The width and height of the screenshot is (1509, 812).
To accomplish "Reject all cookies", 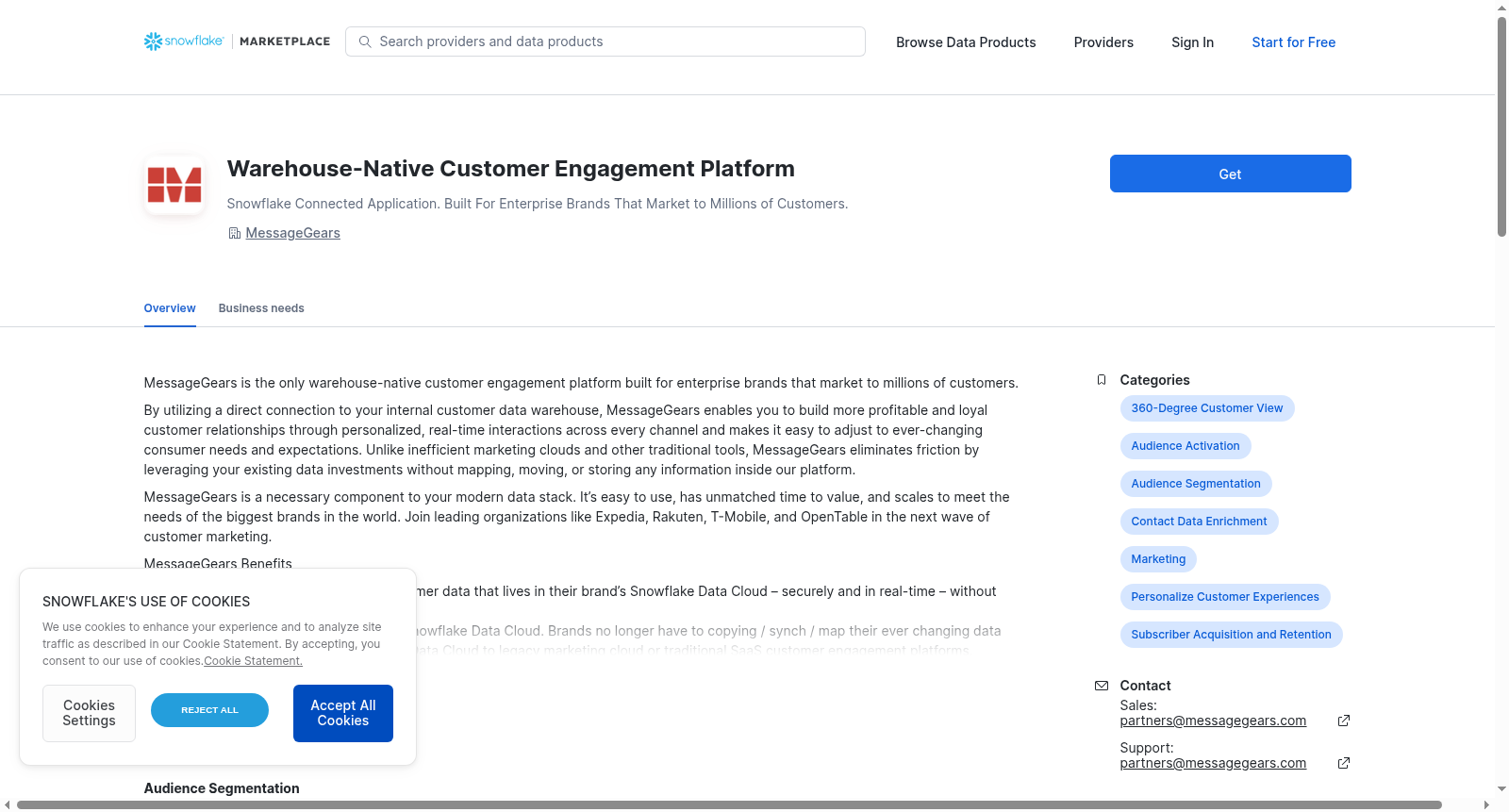I will [209, 710].
